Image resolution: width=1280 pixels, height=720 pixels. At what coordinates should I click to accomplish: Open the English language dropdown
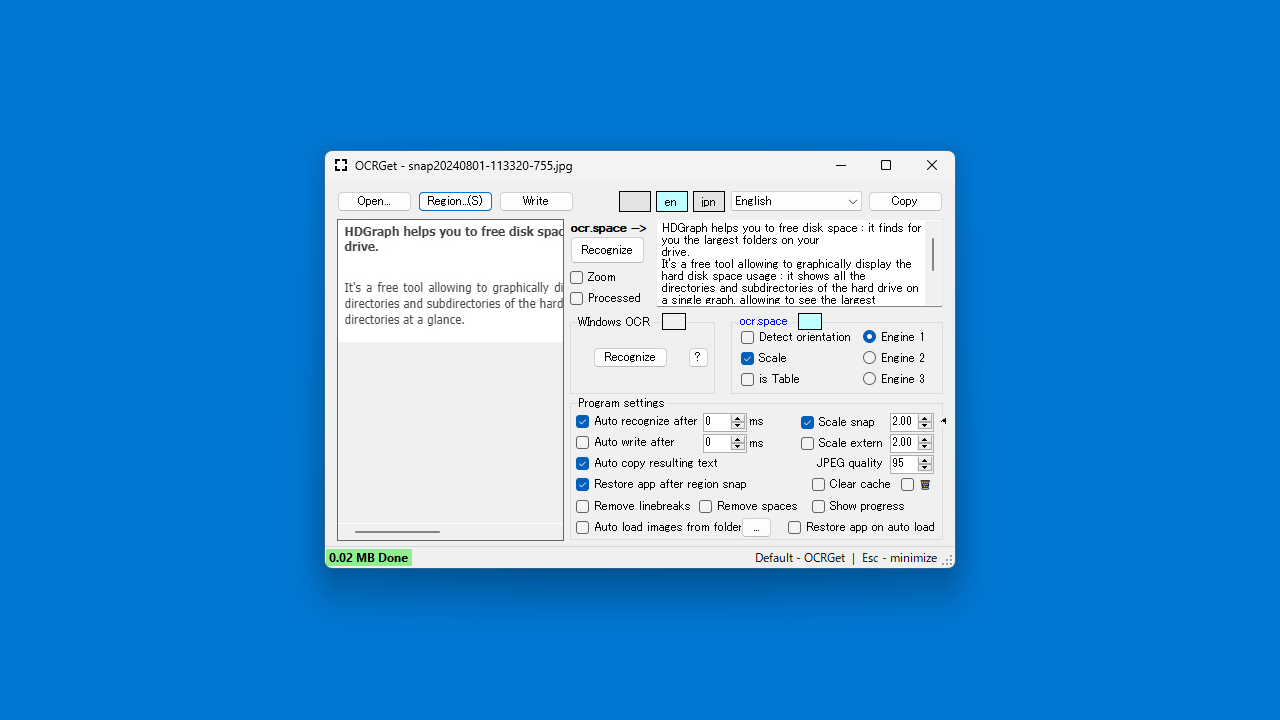tap(796, 201)
